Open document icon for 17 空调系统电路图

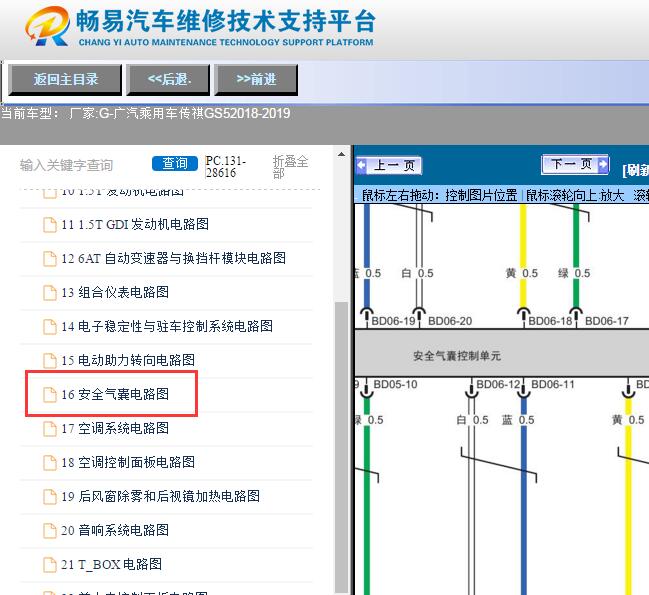50,429
